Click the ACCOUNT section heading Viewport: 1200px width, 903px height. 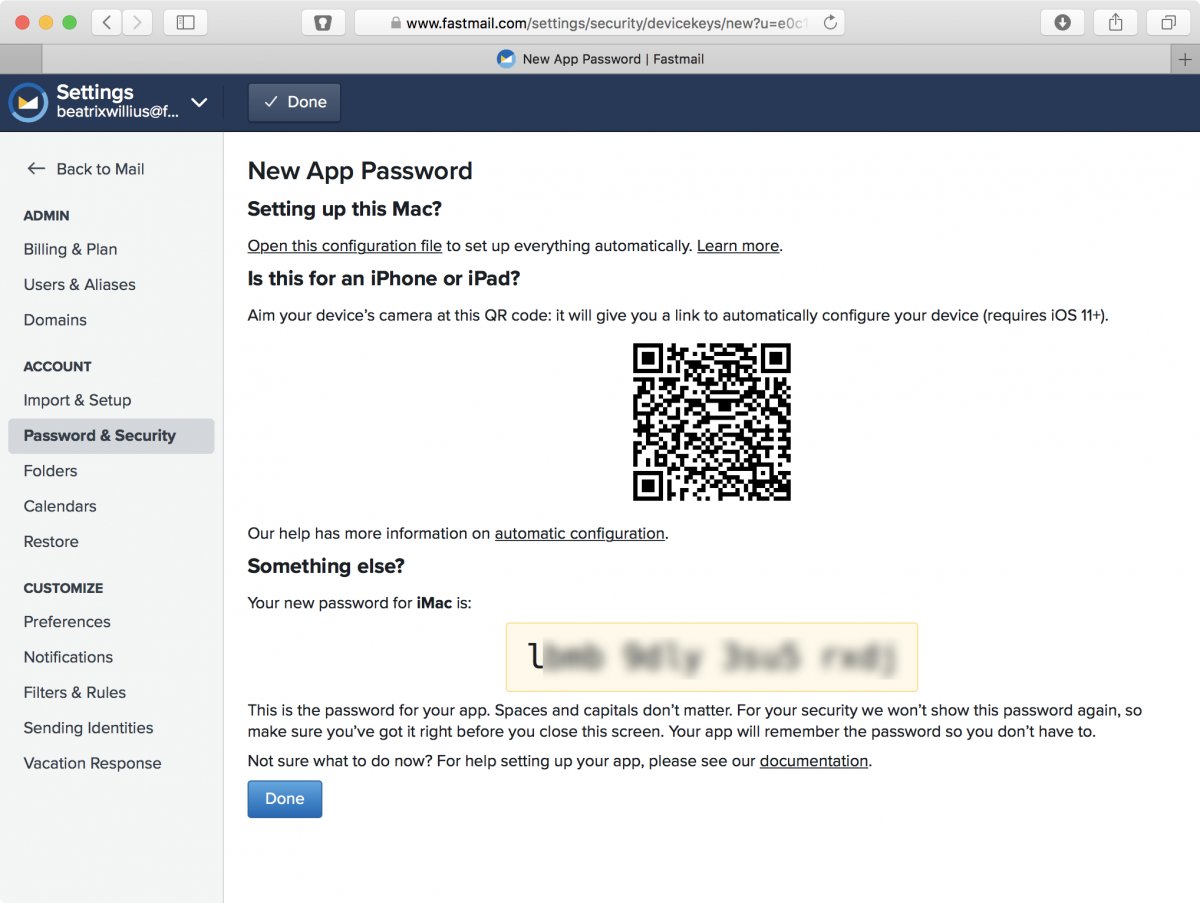[x=57, y=367]
